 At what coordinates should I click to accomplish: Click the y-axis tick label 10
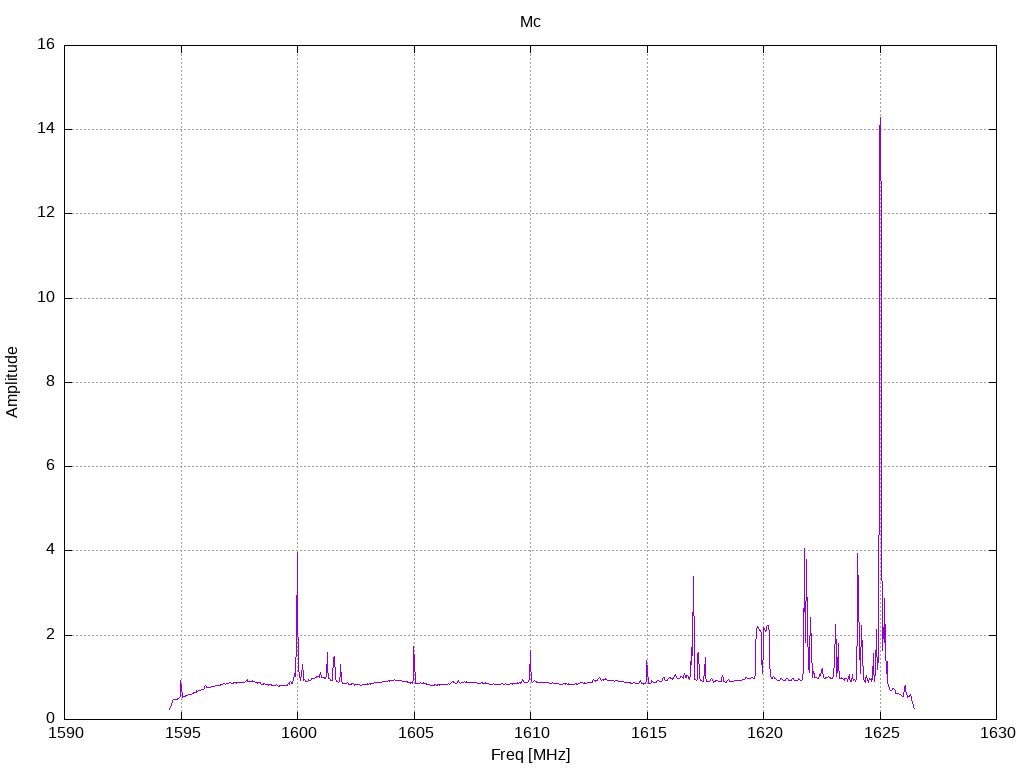[46, 298]
